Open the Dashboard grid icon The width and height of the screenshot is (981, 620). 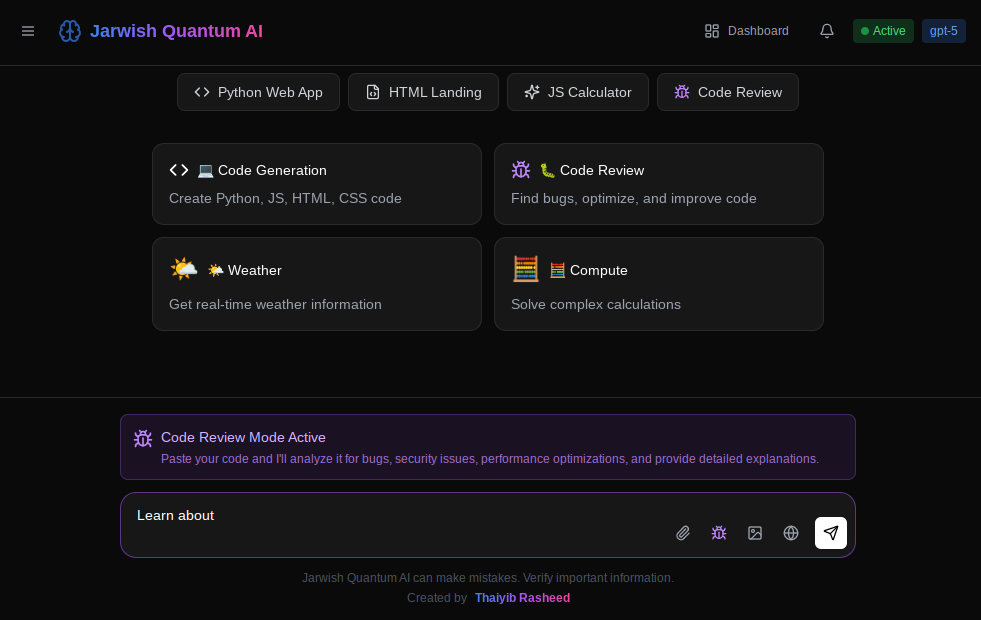click(712, 31)
